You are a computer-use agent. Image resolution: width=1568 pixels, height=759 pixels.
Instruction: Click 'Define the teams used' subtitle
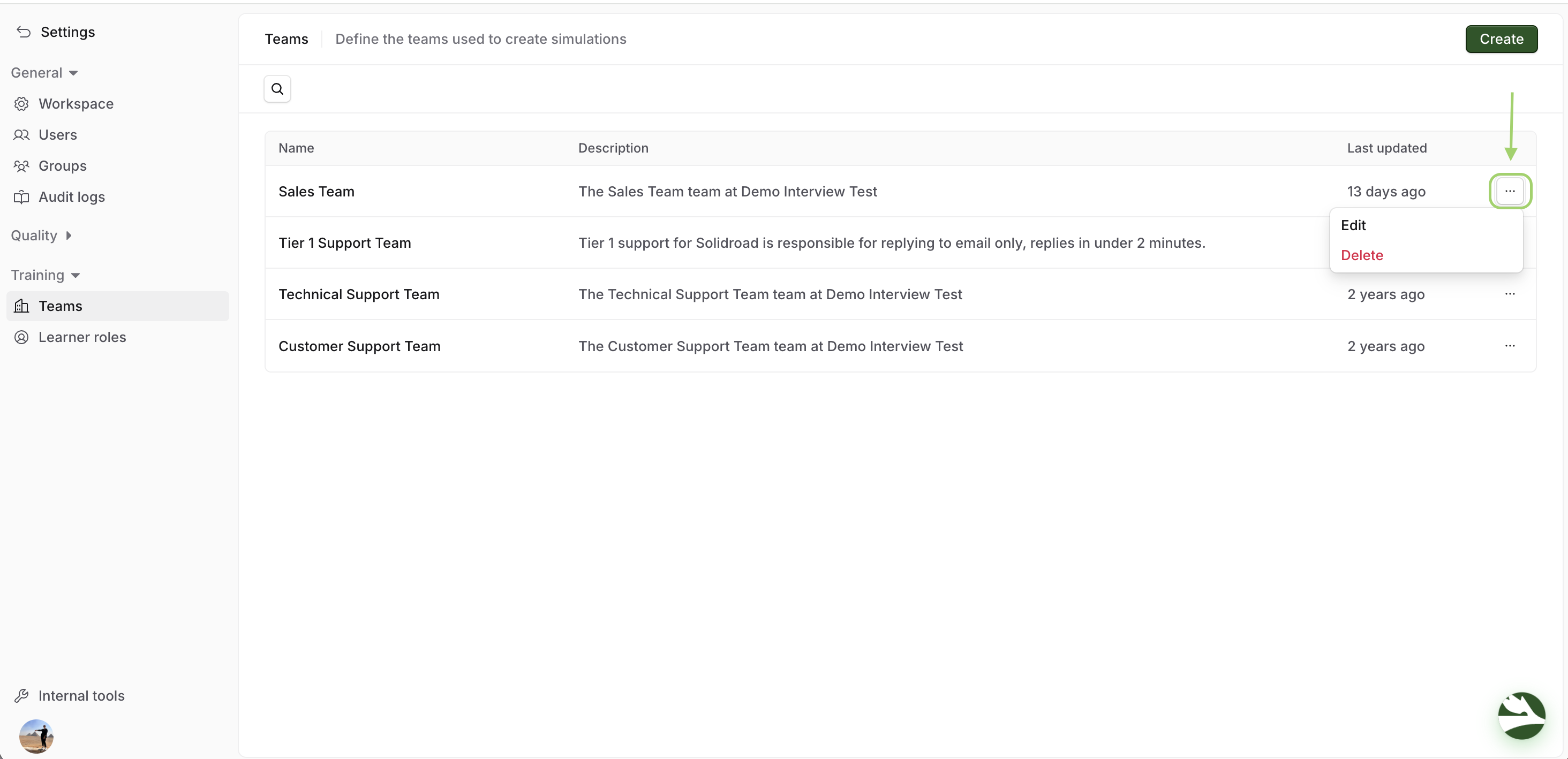[x=480, y=39]
